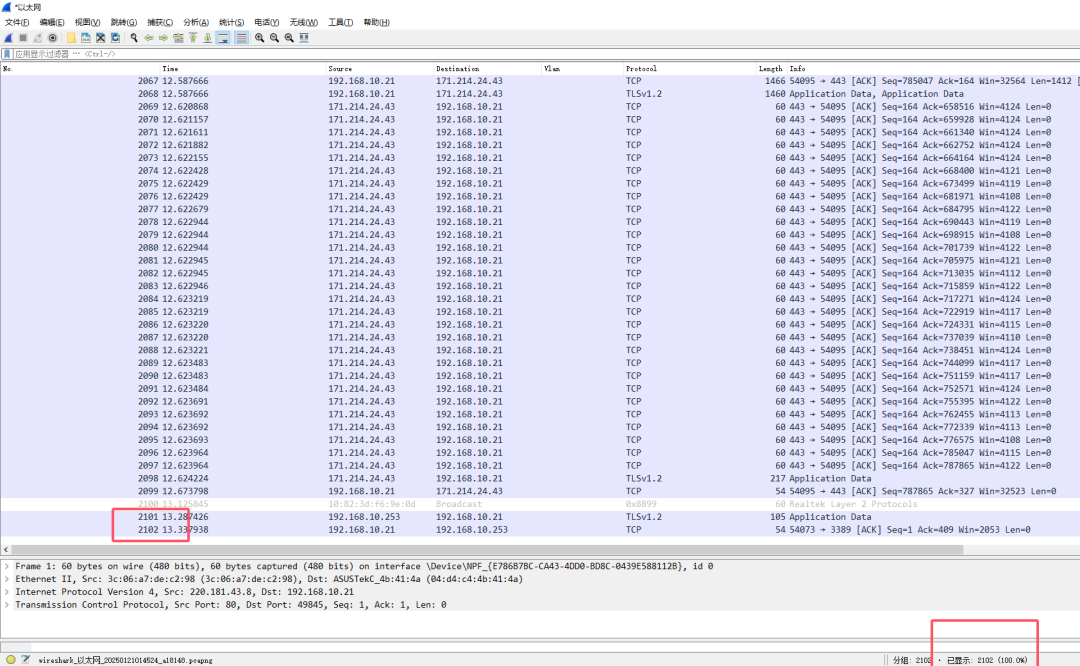The height and width of the screenshot is (666, 1080).
Task: Zoom out the main window text
Action: click(x=274, y=38)
